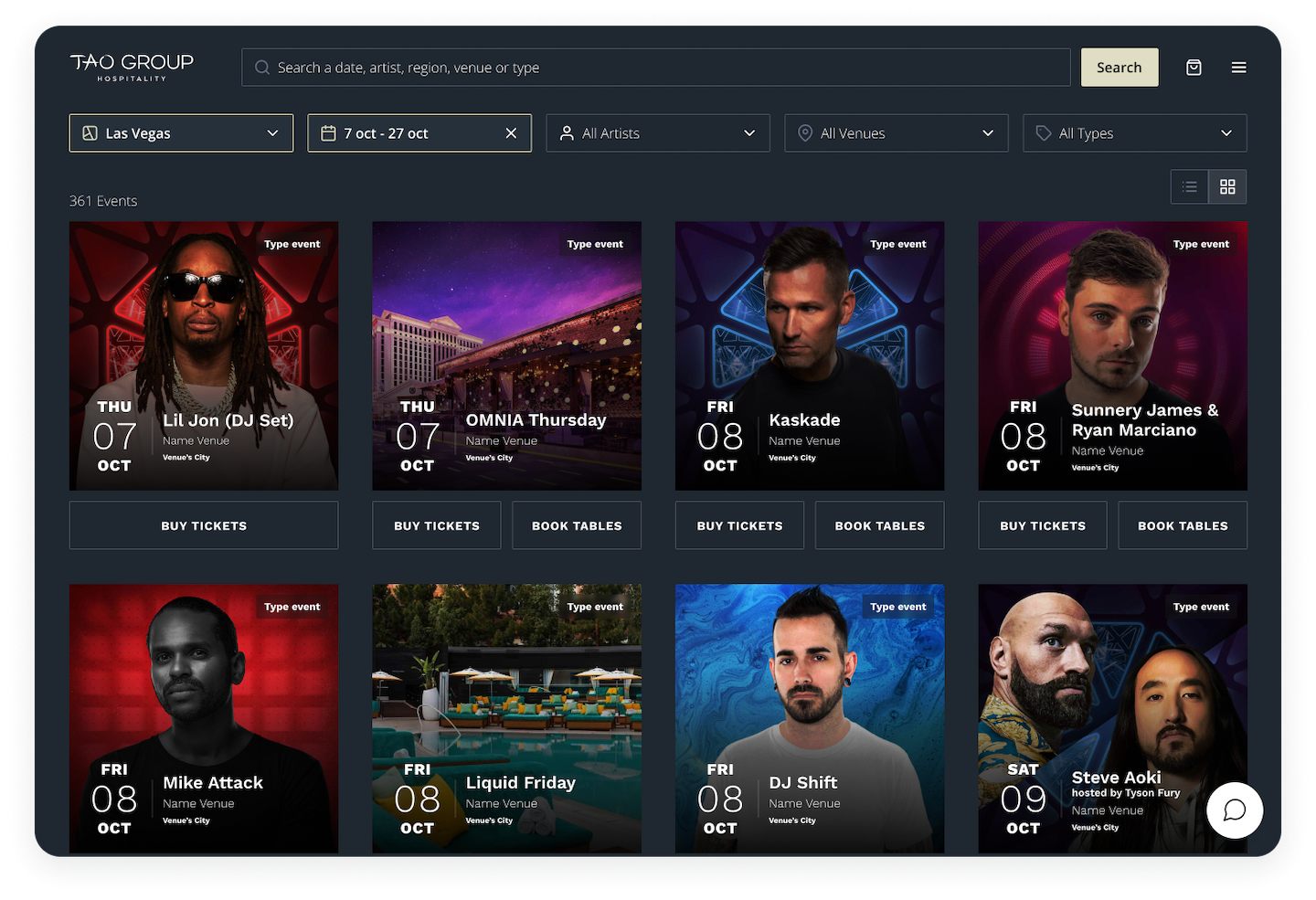
Task: Click the 'Kaskade' title text
Action: [x=804, y=419]
